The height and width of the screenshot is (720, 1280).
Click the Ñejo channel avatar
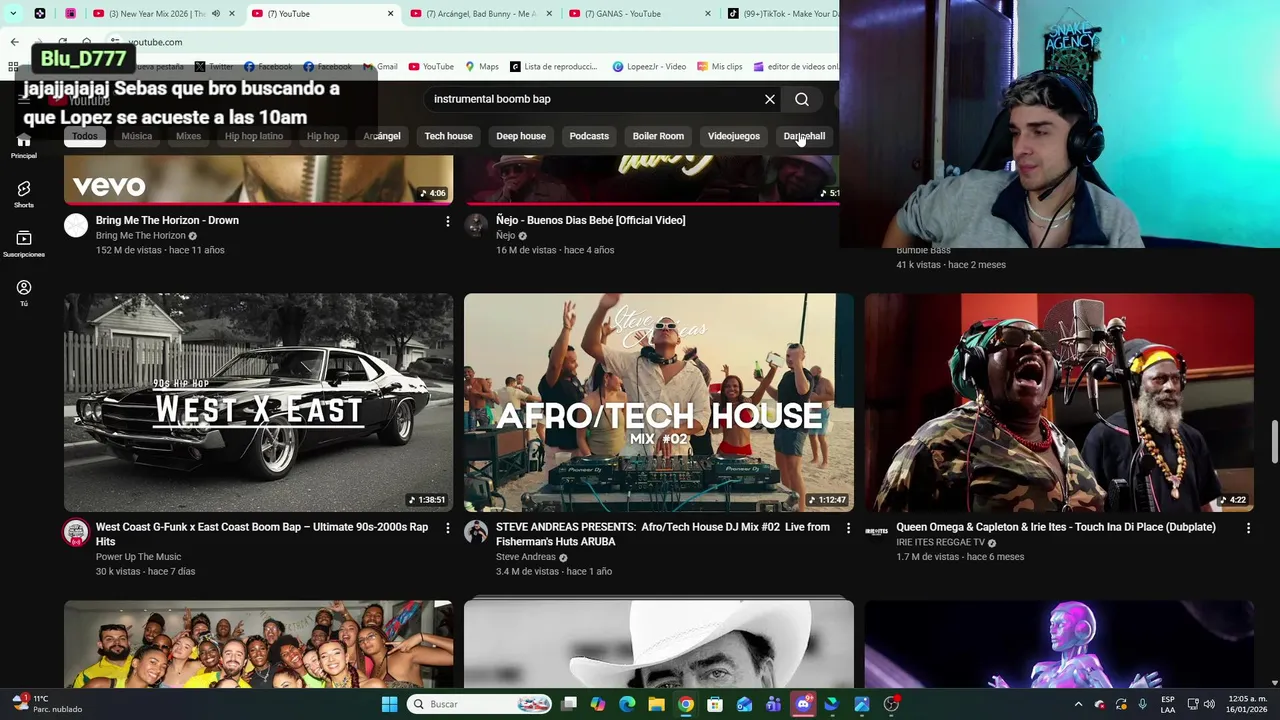pyautogui.click(x=476, y=225)
